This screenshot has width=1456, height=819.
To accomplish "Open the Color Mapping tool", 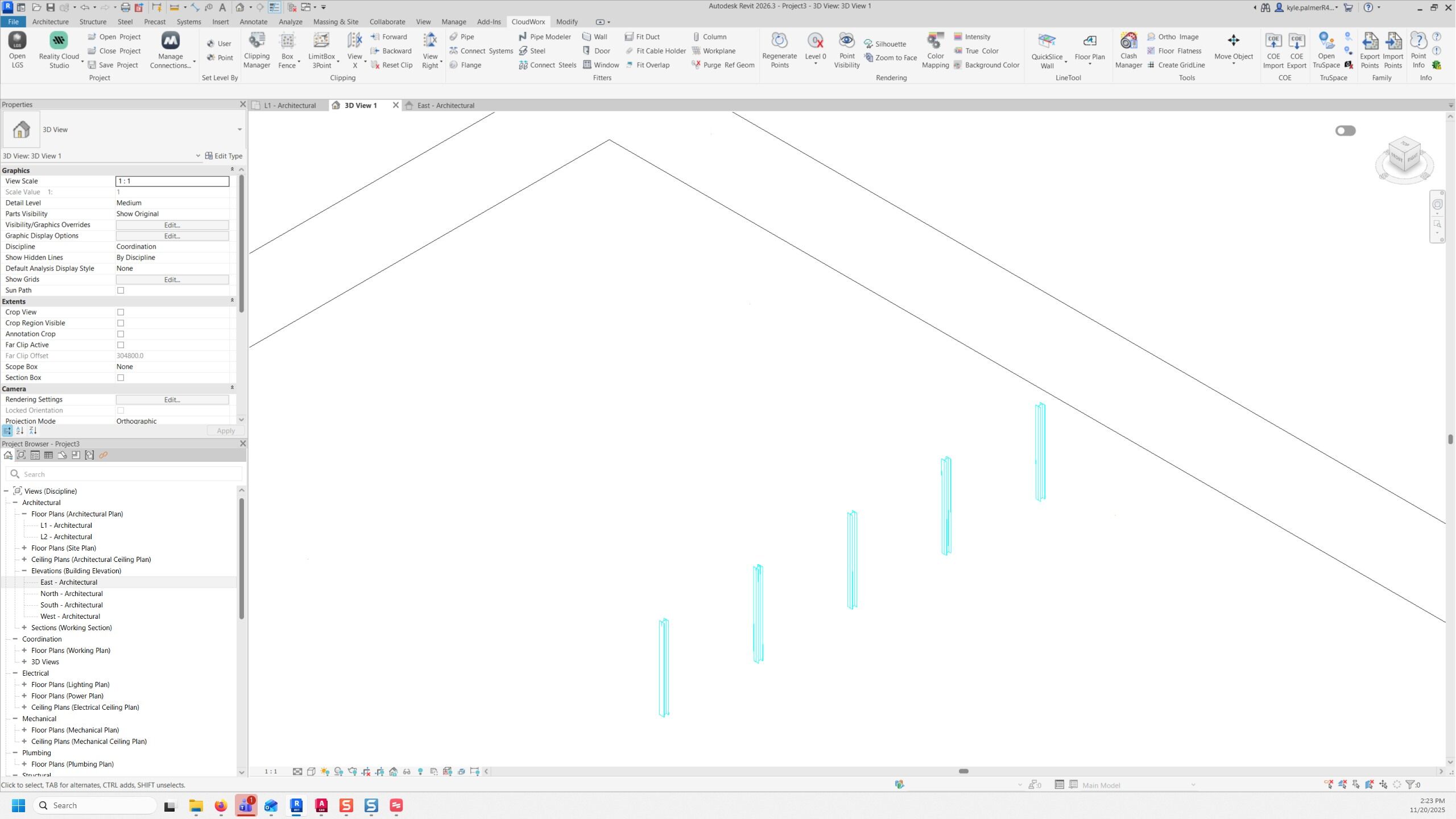I will point(935,49).
